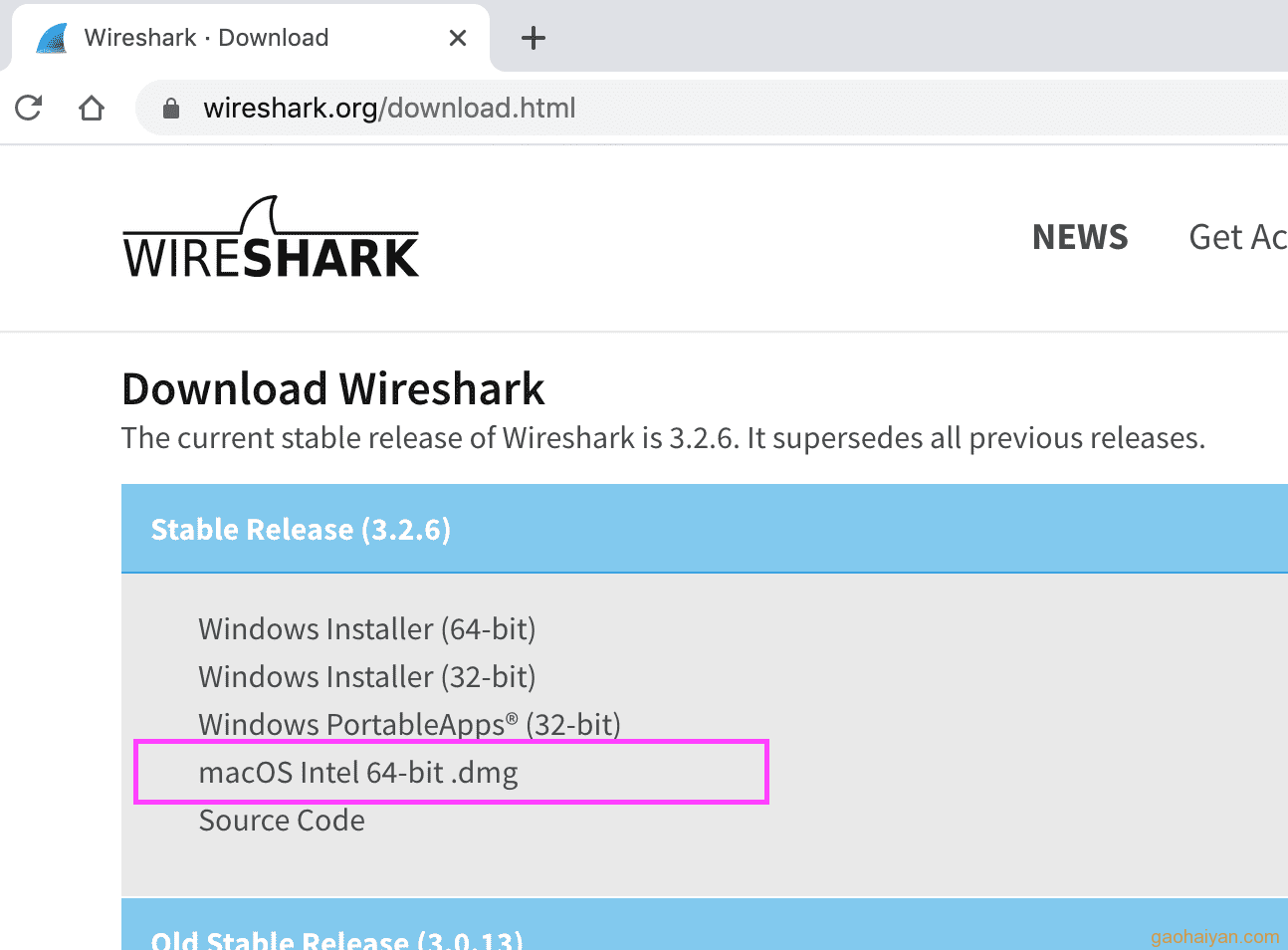Open the NEWS menu item
Screen dimensions: 1288x950
coord(1080,237)
